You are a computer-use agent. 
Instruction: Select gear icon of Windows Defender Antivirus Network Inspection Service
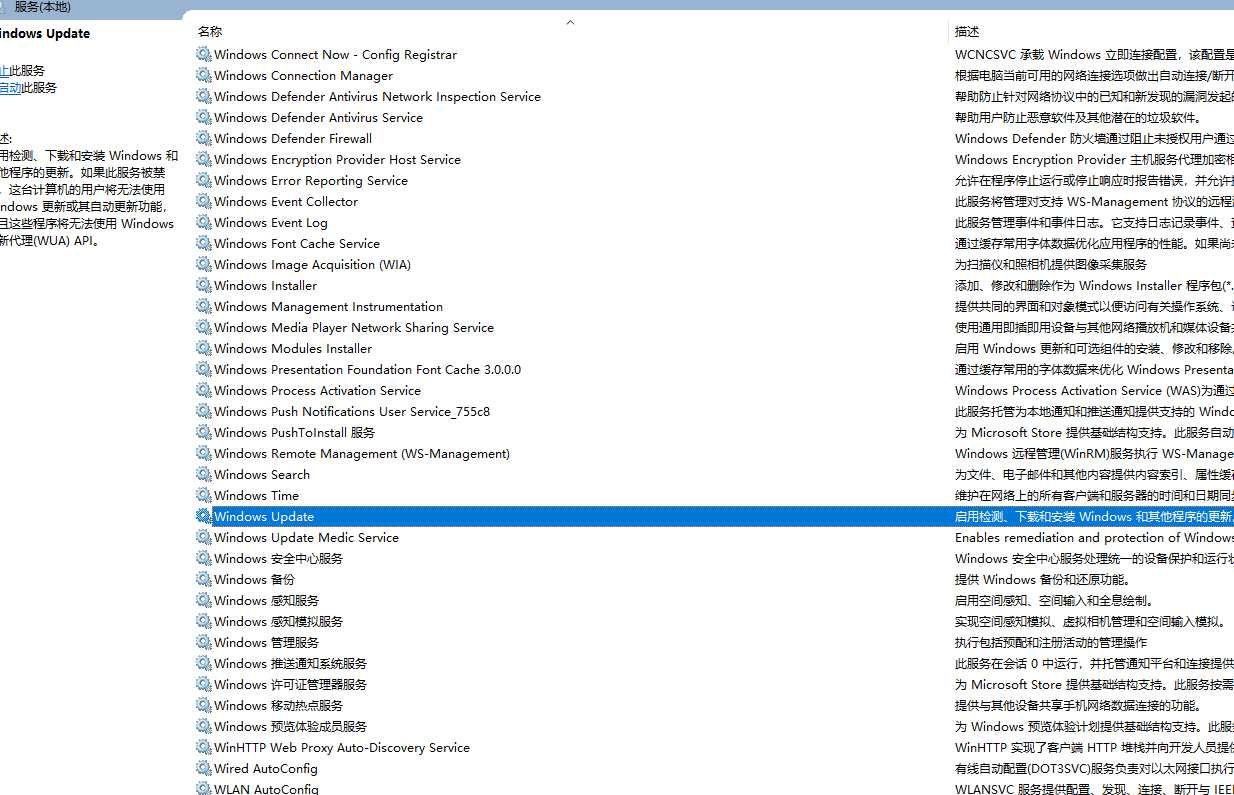click(204, 97)
